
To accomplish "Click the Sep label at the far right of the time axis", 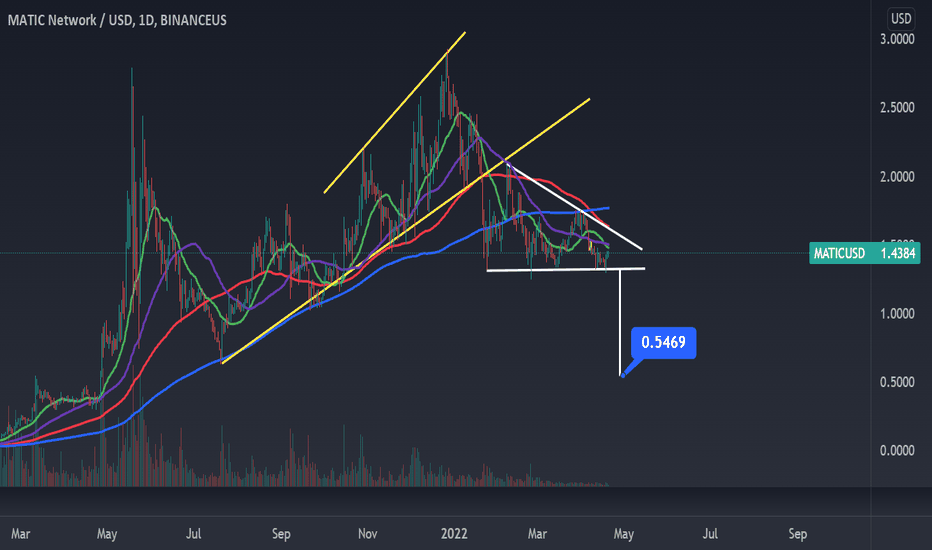I will [798, 534].
